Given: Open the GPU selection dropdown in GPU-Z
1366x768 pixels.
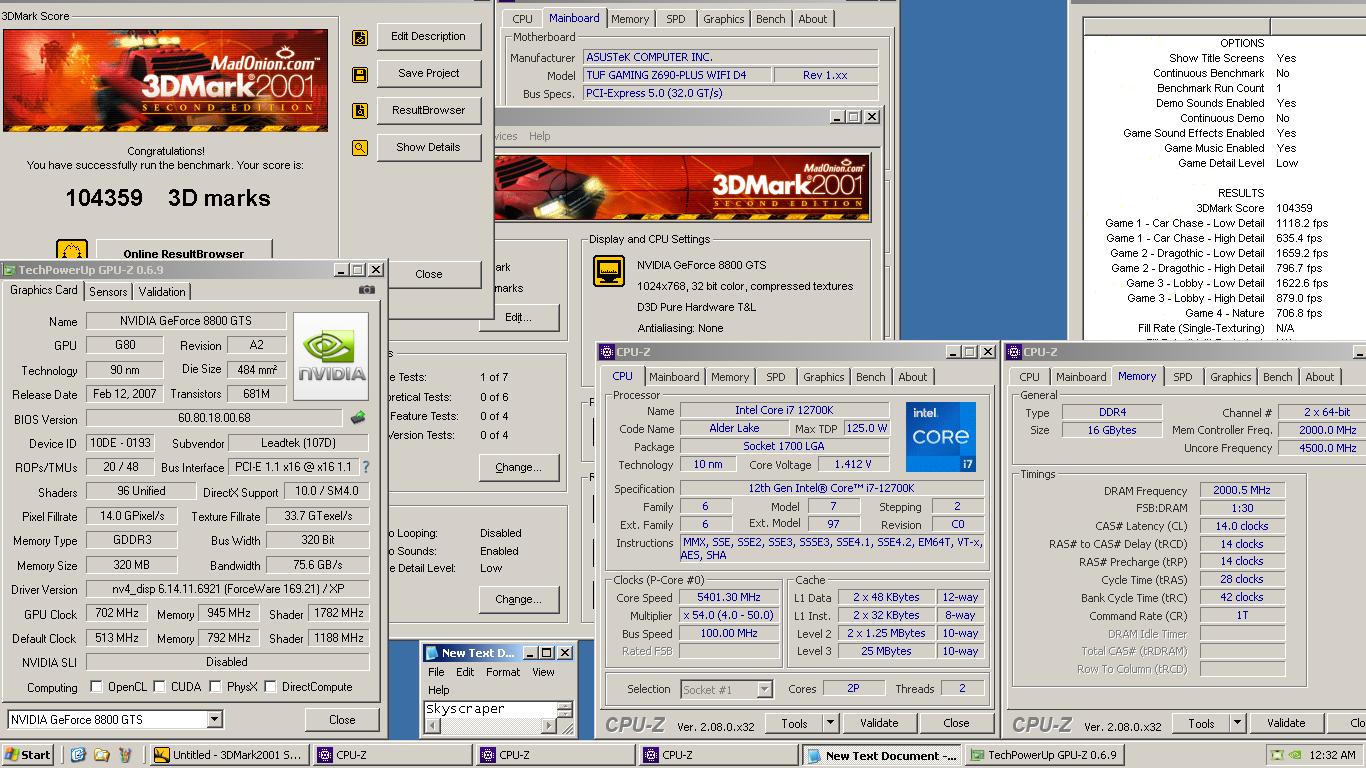Looking at the screenshot, I should [x=214, y=720].
